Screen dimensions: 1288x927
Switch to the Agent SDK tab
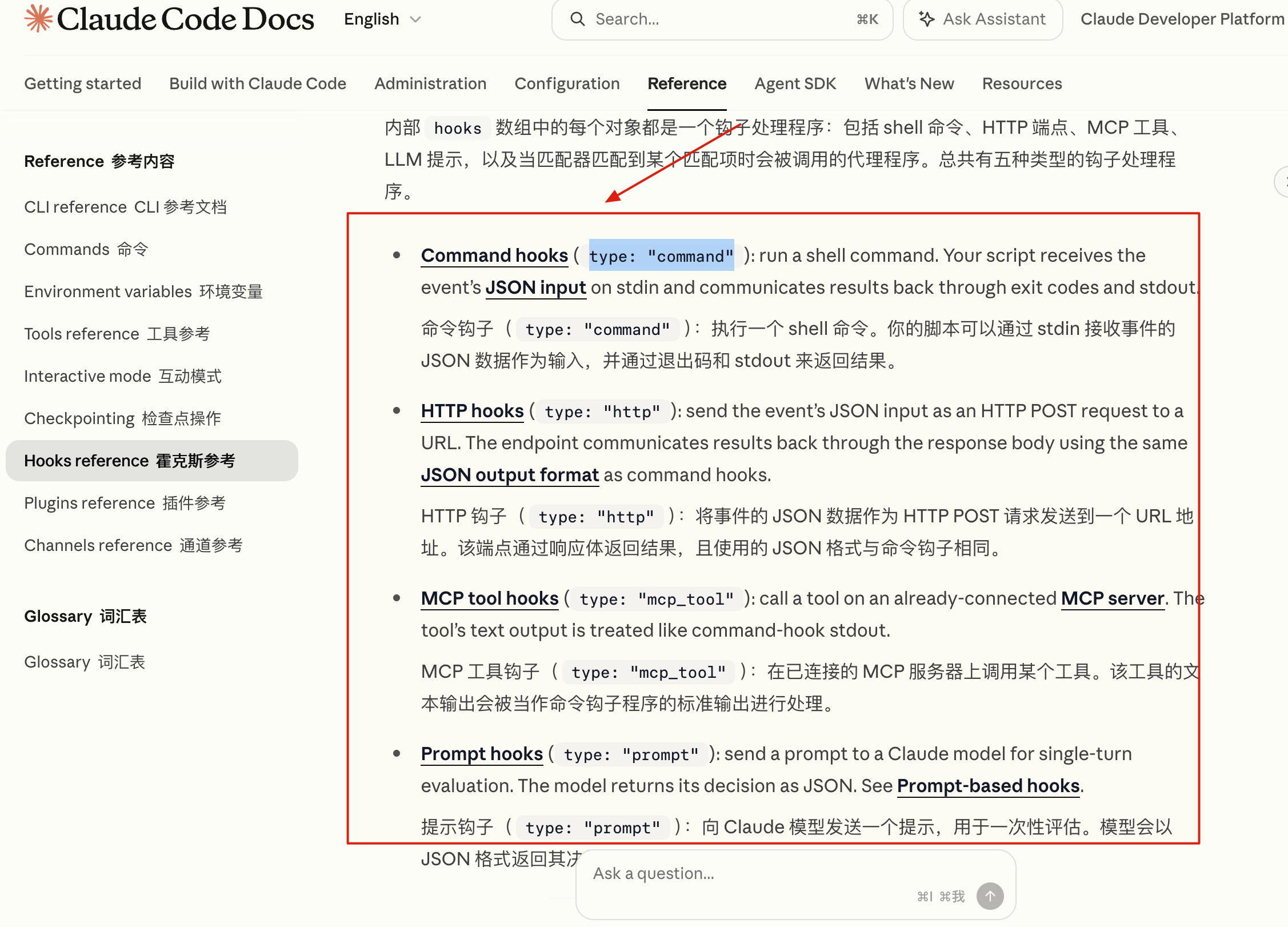coord(795,83)
